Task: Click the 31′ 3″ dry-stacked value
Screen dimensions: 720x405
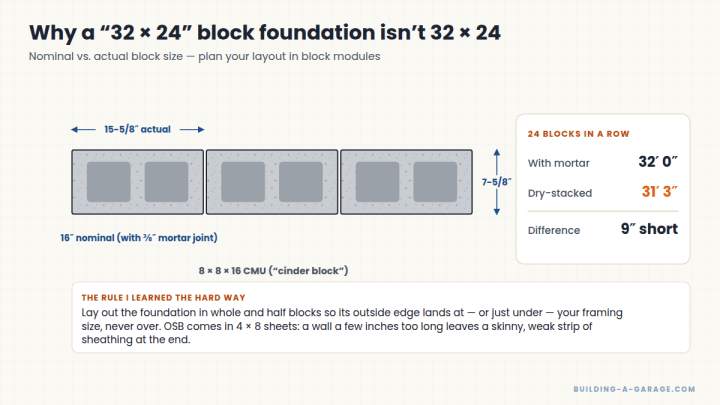Action: [x=659, y=191]
